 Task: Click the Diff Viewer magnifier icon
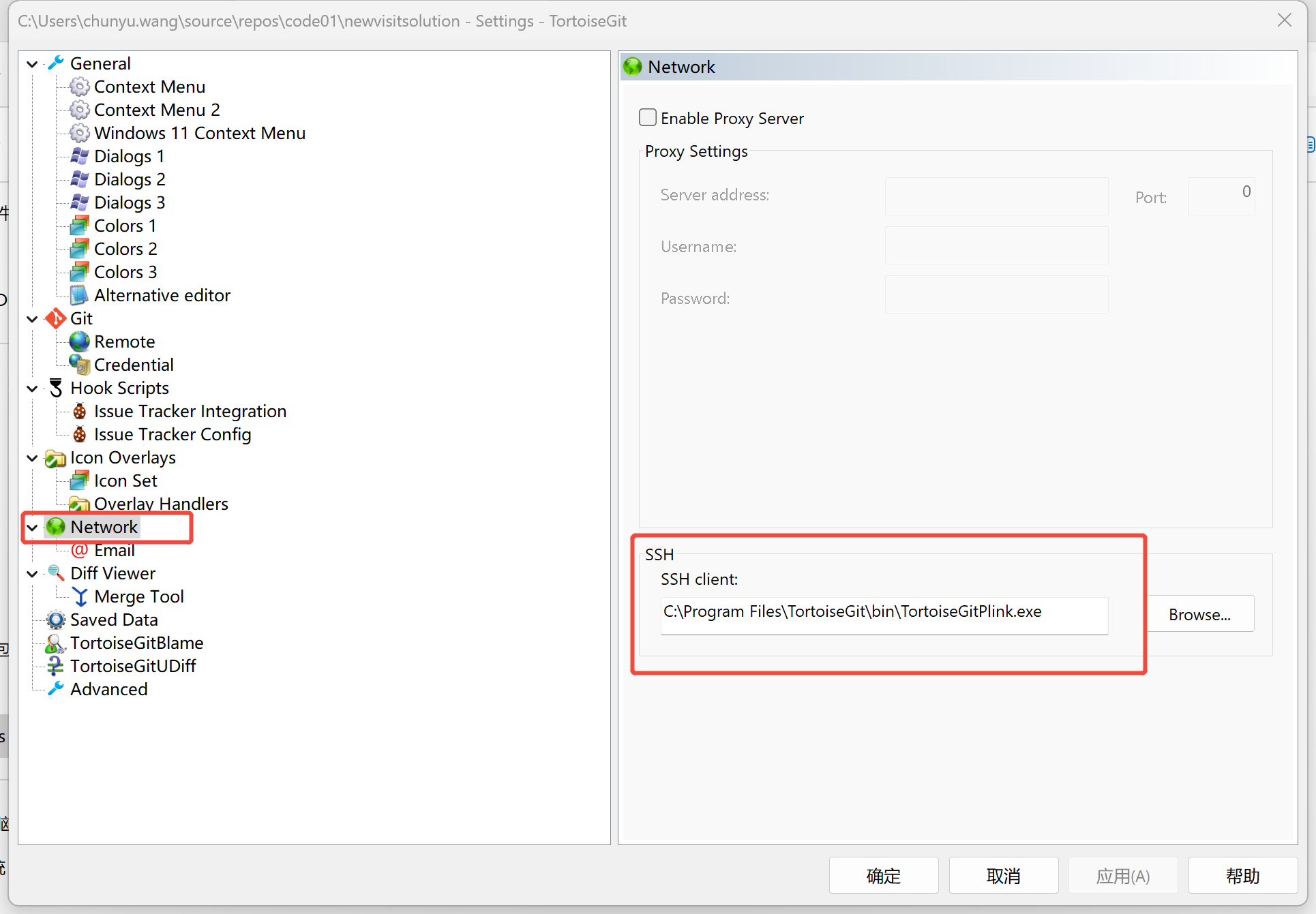(x=56, y=573)
